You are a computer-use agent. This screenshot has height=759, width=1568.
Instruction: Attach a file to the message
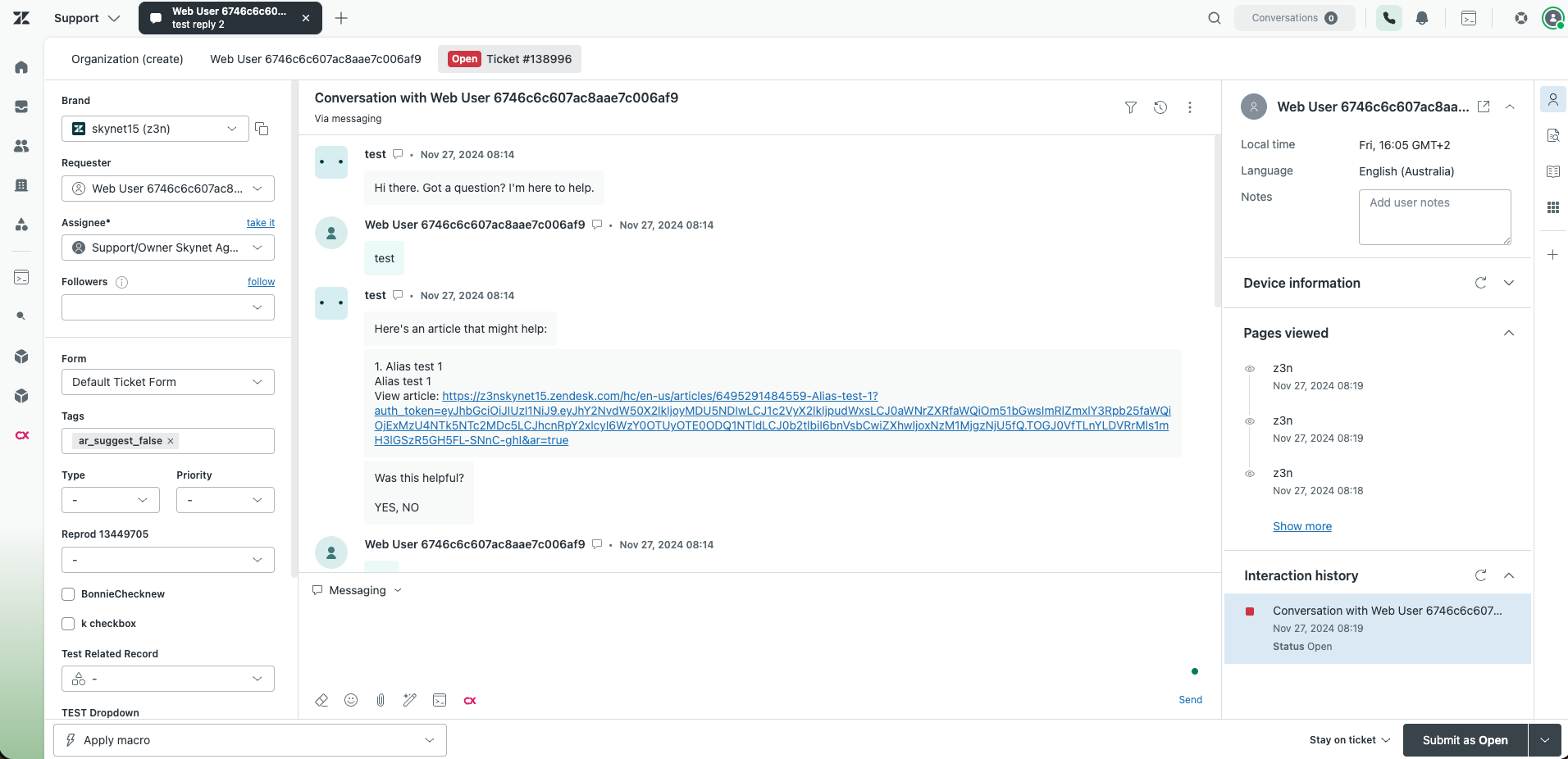[380, 700]
